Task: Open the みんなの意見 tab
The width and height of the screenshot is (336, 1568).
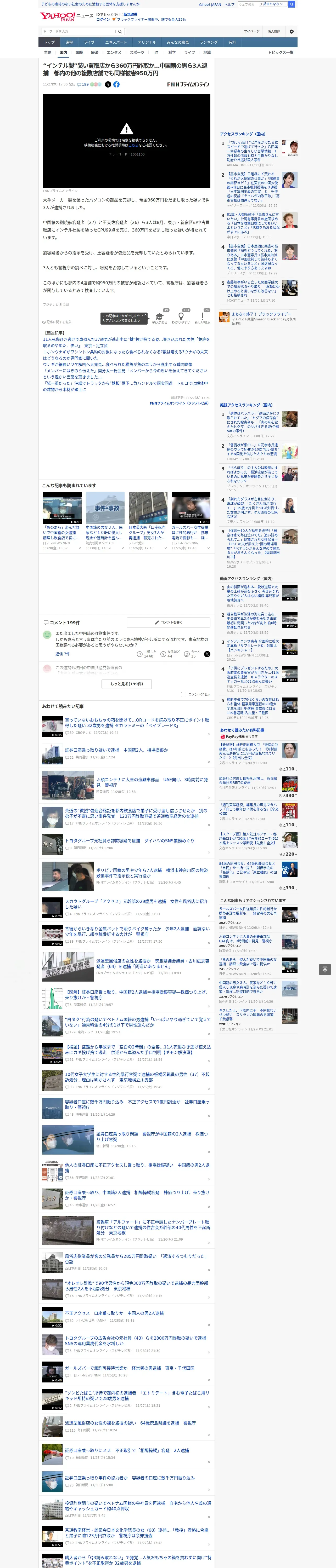Action: pos(177,43)
